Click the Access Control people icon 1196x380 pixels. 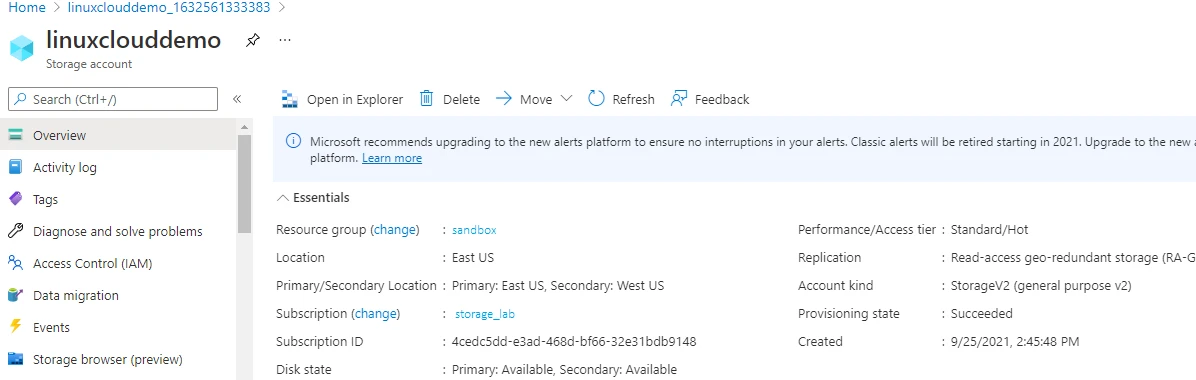pyautogui.click(x=15, y=263)
